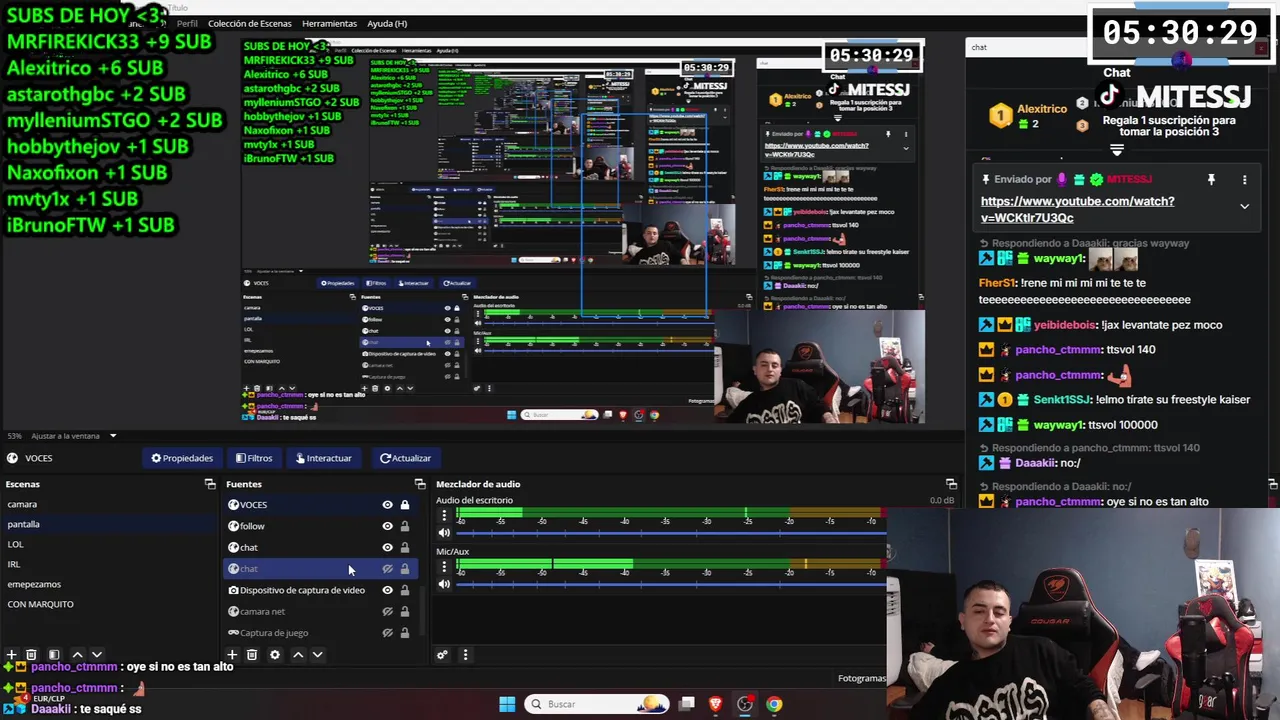
Task: Hide Dispositivo de captura de video
Action: click(x=387, y=590)
